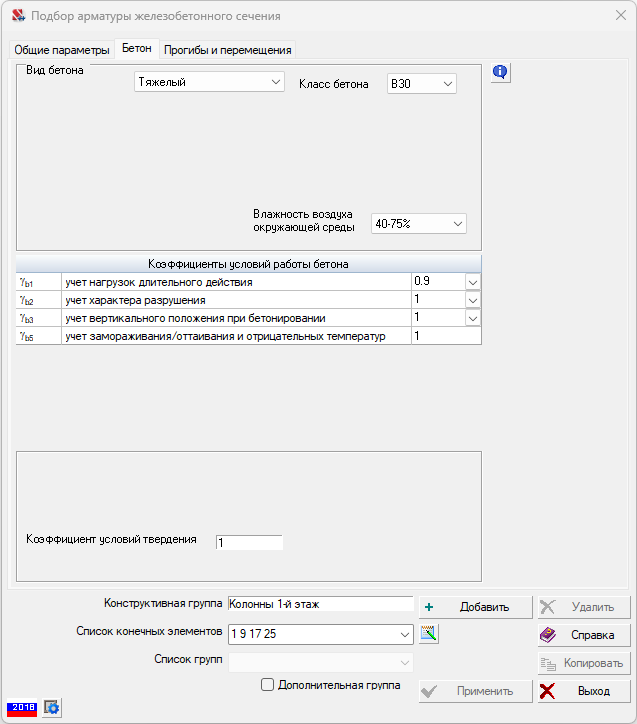Select the Бетон tab
This screenshot has width=637, height=724.
click(137, 48)
